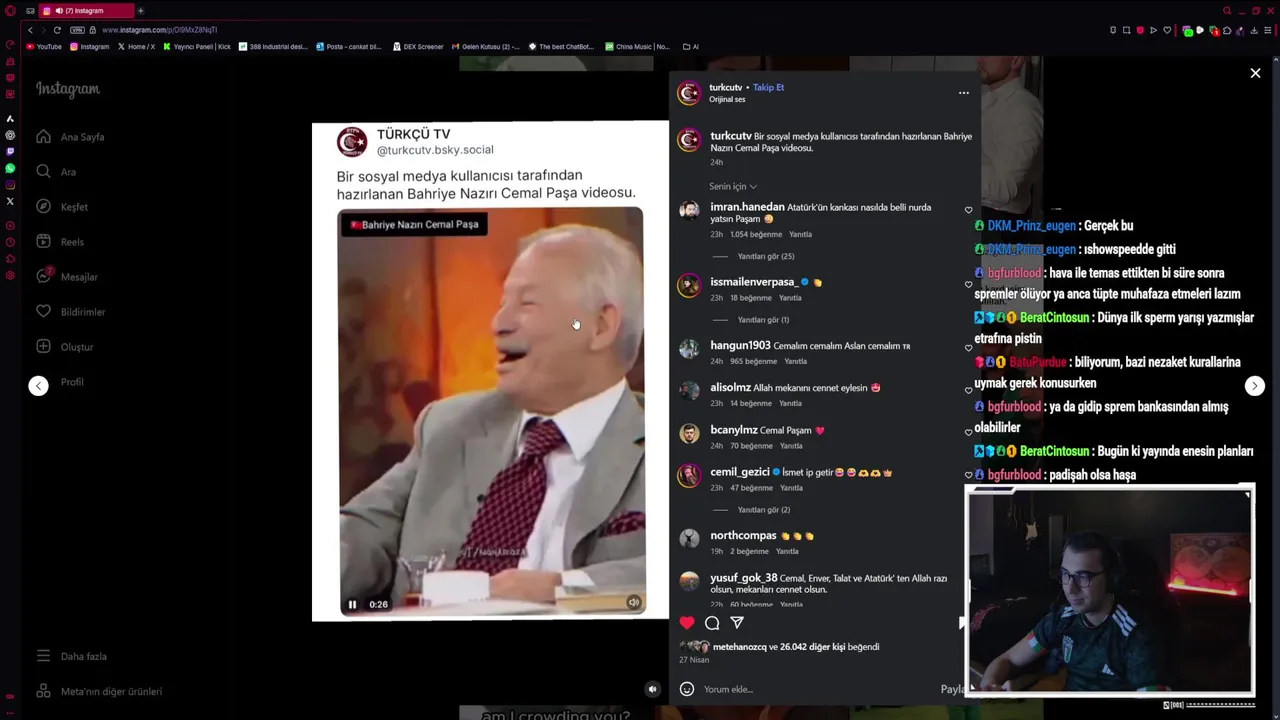Open Daha fazla menu in sidebar
1280x720 pixels.
tap(83, 656)
